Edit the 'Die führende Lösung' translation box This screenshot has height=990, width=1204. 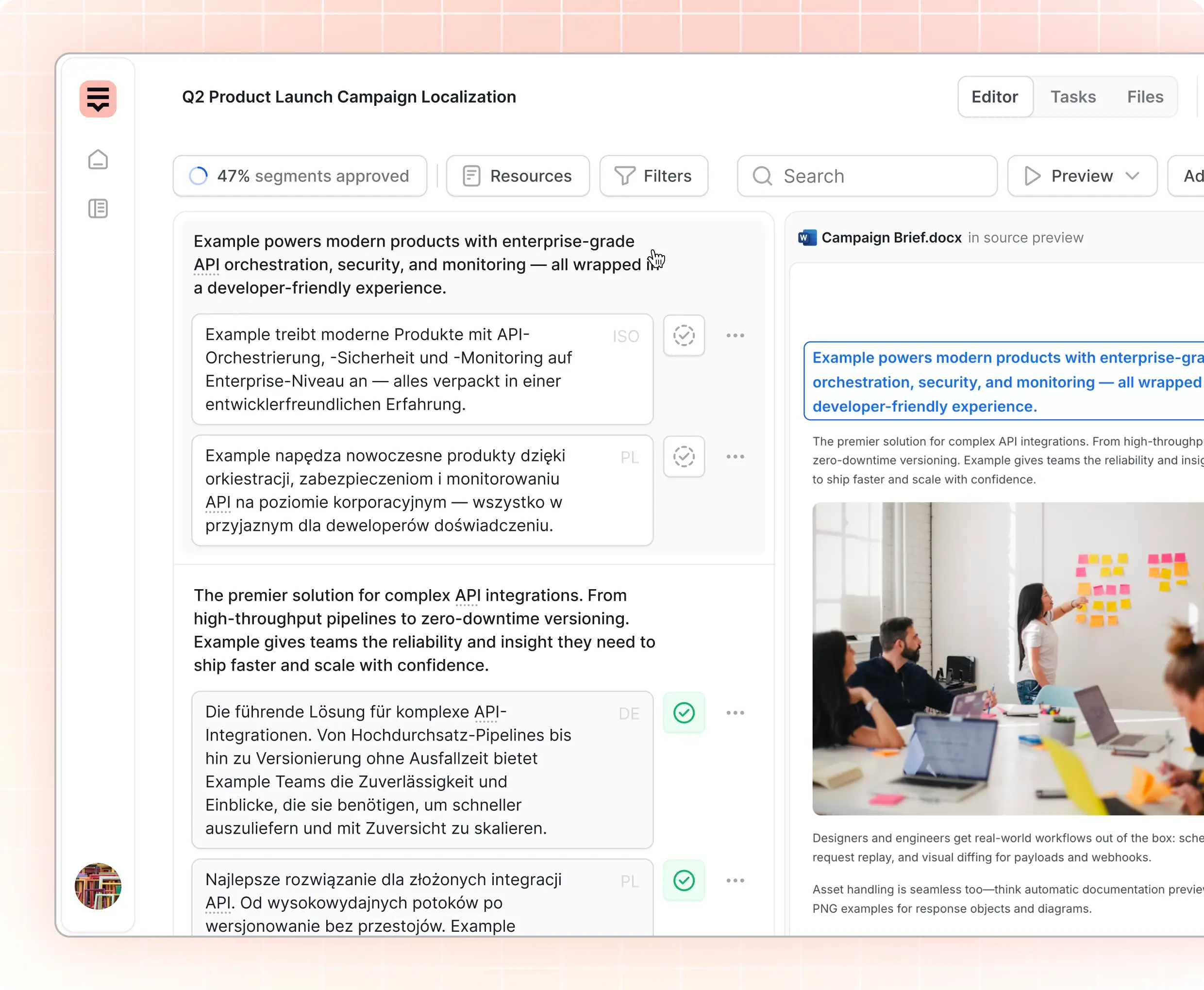pos(422,770)
